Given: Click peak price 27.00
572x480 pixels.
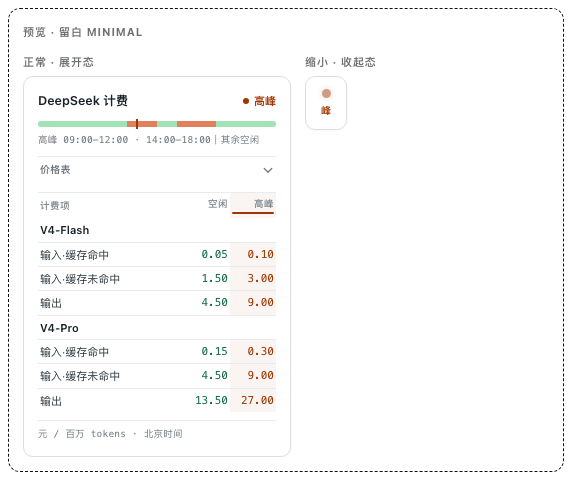Looking at the screenshot, I should point(257,400).
